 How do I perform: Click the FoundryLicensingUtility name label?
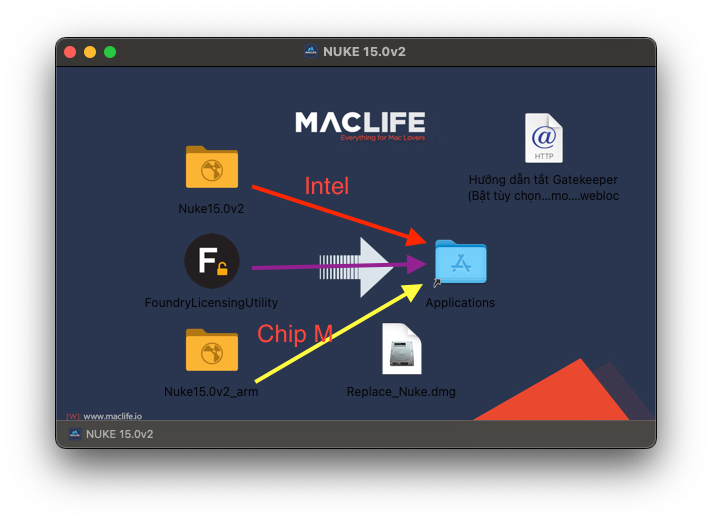click(211, 302)
